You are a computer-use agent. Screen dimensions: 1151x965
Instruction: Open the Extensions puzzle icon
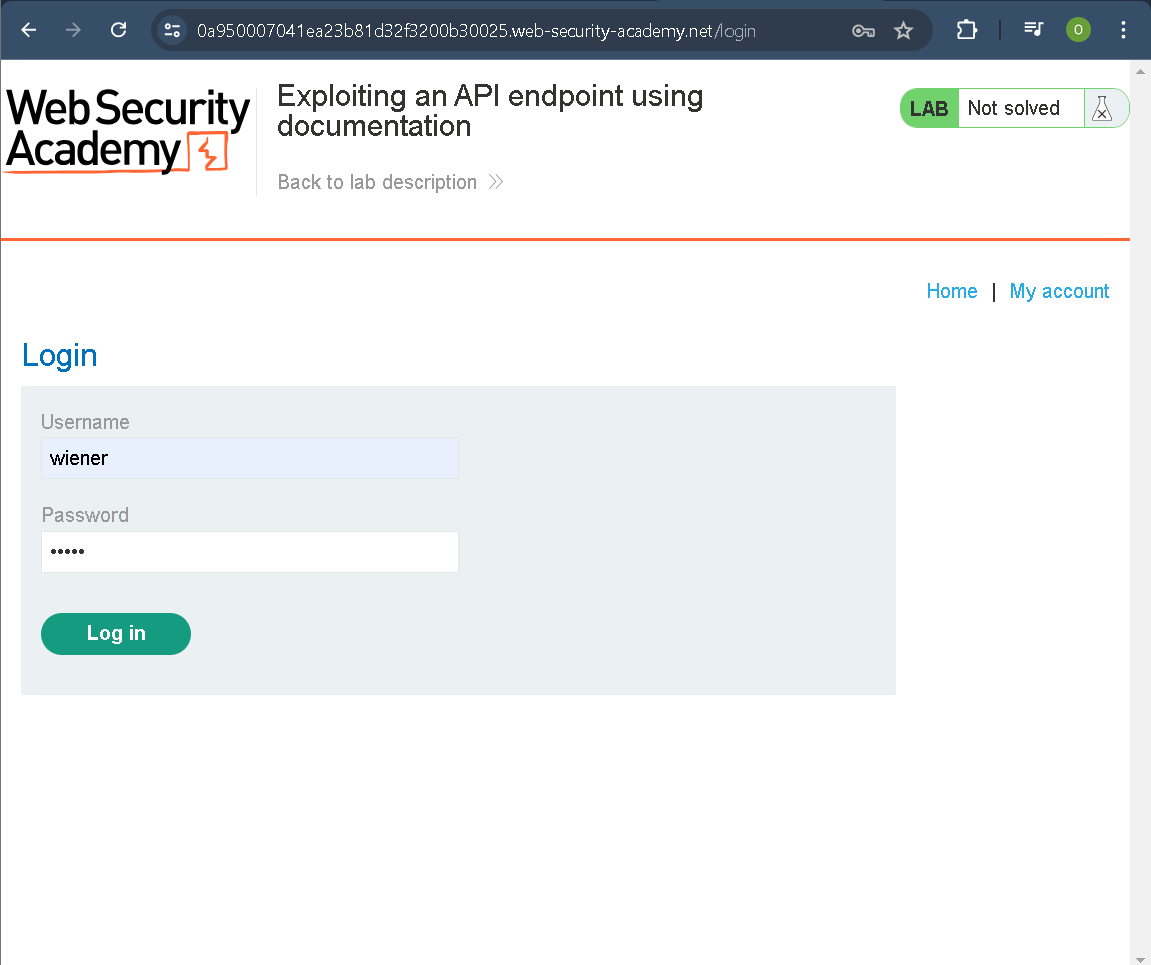[x=966, y=30]
